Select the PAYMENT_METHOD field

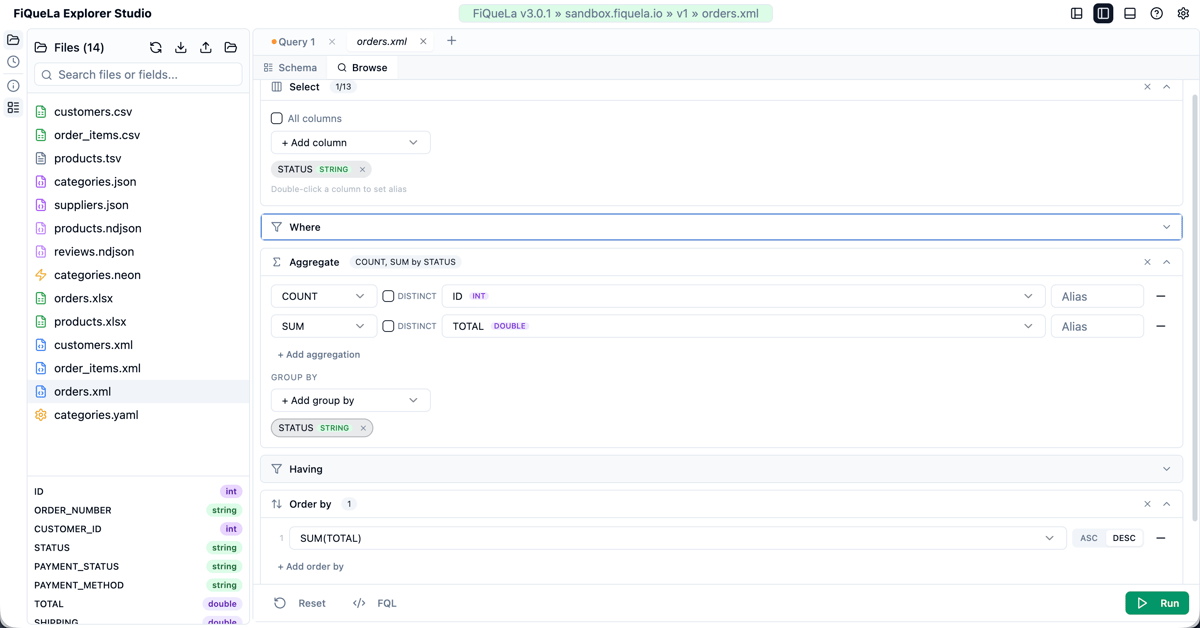138,585
